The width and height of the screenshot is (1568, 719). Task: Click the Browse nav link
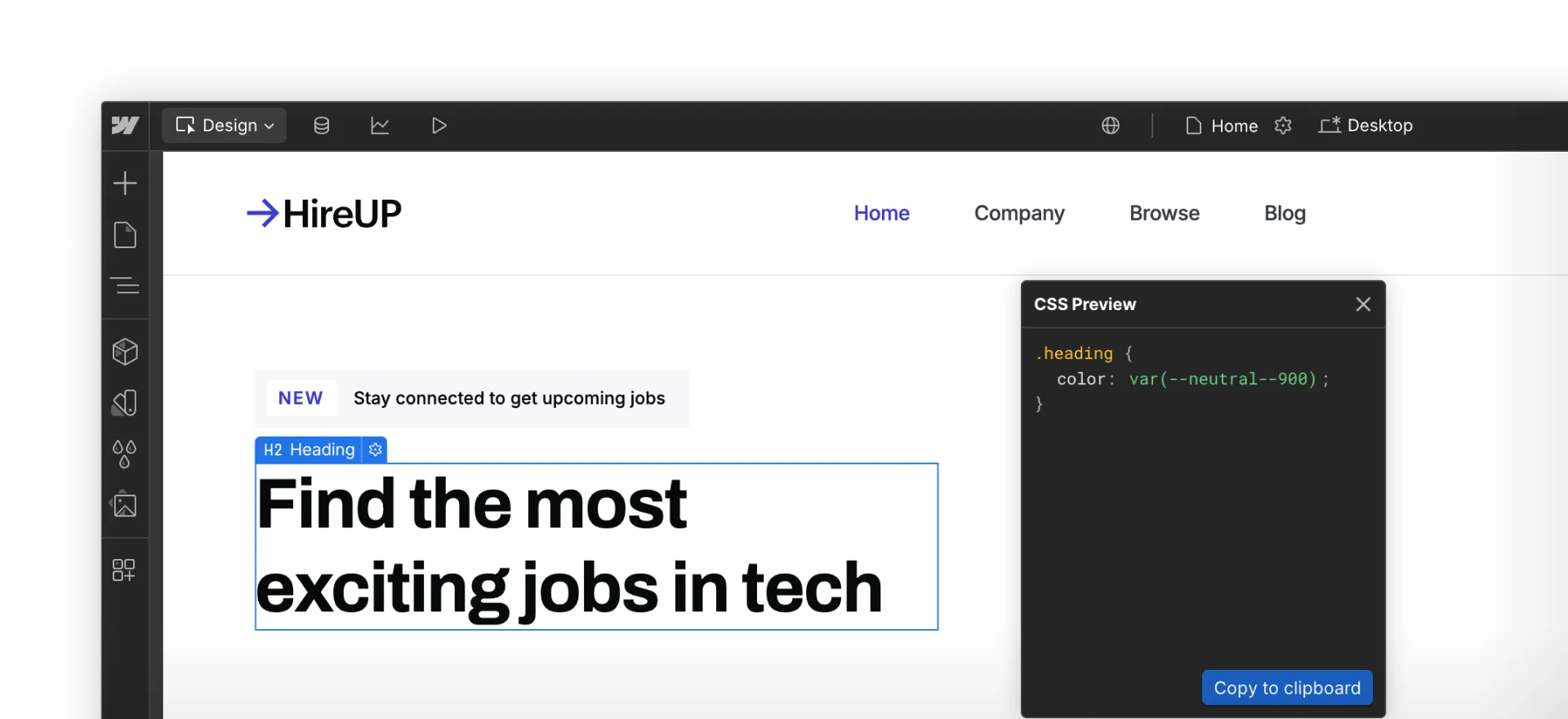point(1165,213)
